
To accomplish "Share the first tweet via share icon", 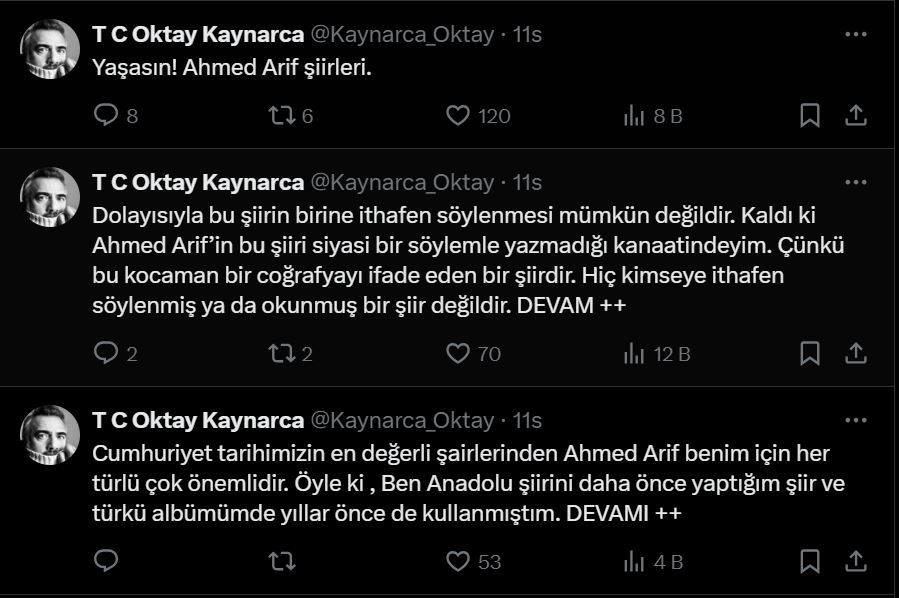I will point(855,115).
